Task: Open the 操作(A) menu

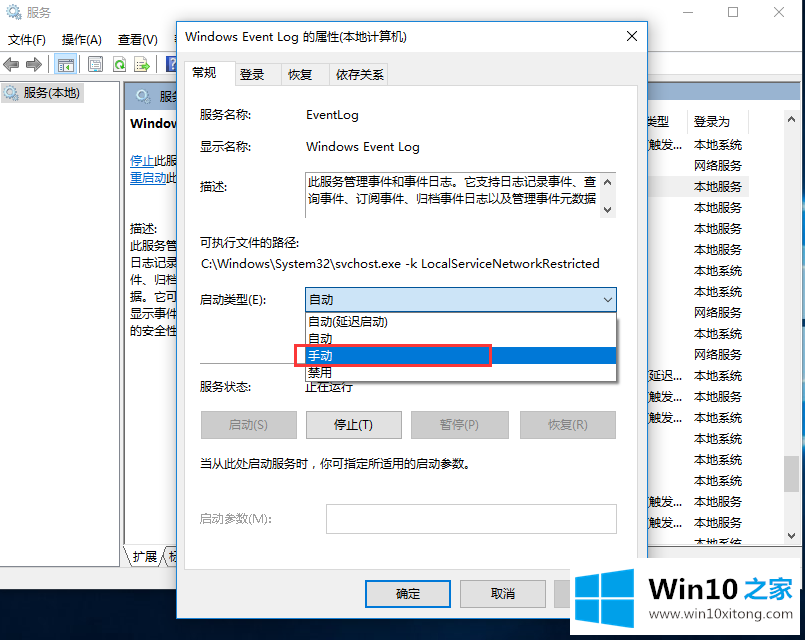Action: (x=81, y=40)
